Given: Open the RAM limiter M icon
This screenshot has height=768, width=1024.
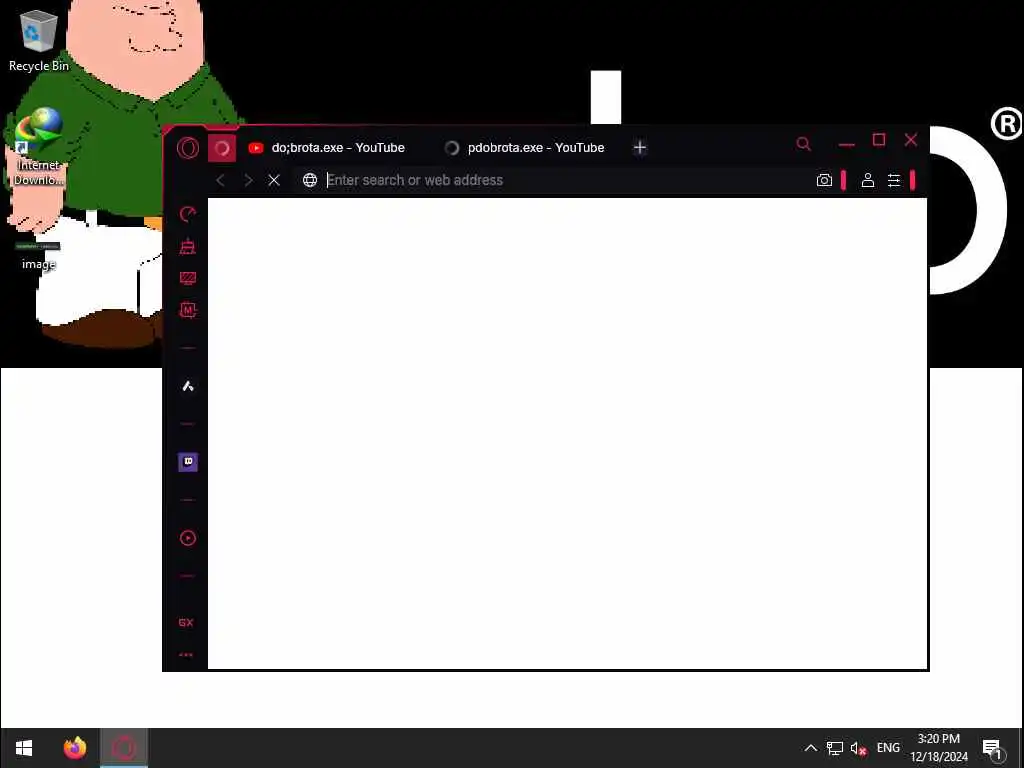Looking at the screenshot, I should 188,310.
